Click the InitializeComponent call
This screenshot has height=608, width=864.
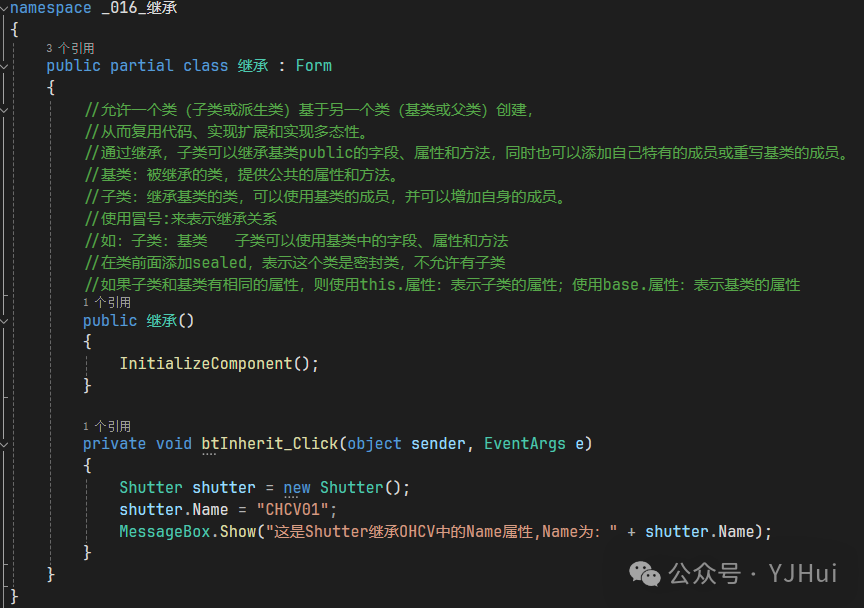[x=206, y=364]
